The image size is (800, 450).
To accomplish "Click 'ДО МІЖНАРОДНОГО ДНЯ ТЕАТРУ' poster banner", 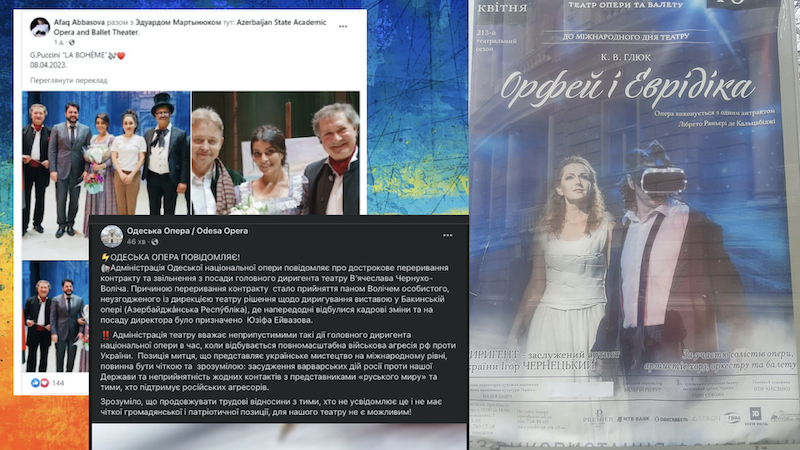I will coord(626,37).
